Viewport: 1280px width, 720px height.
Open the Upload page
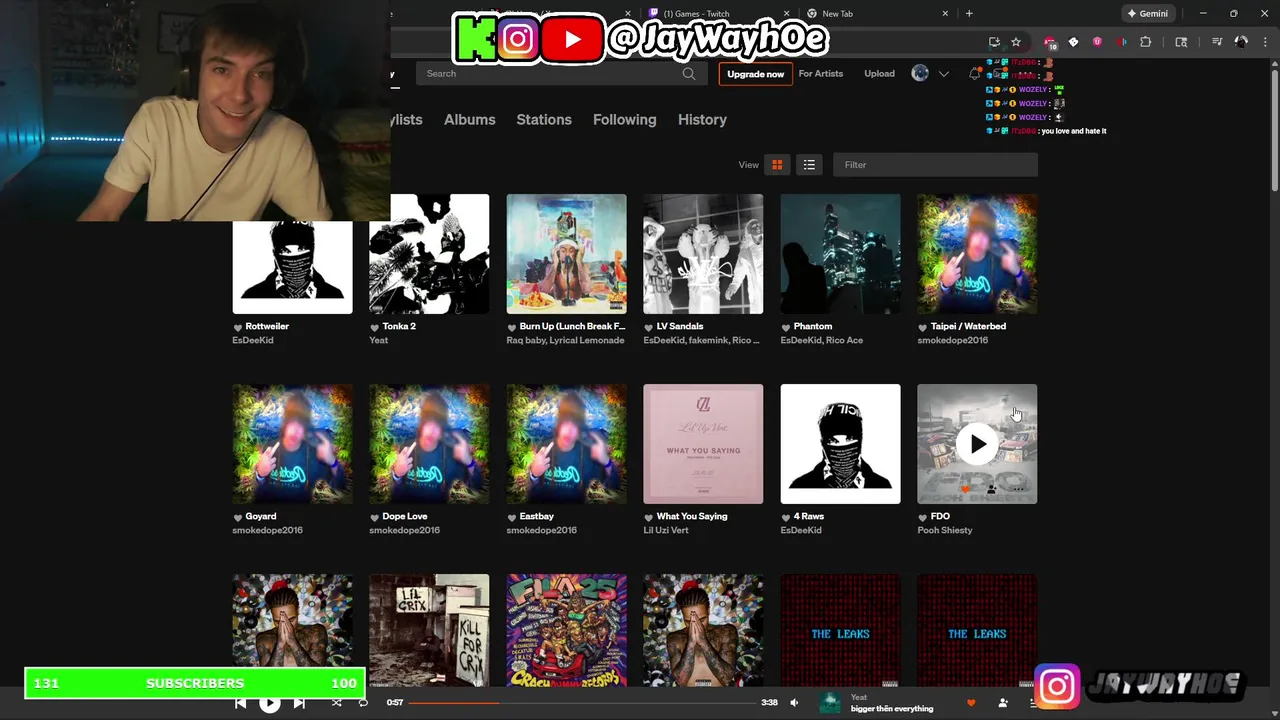tap(879, 74)
